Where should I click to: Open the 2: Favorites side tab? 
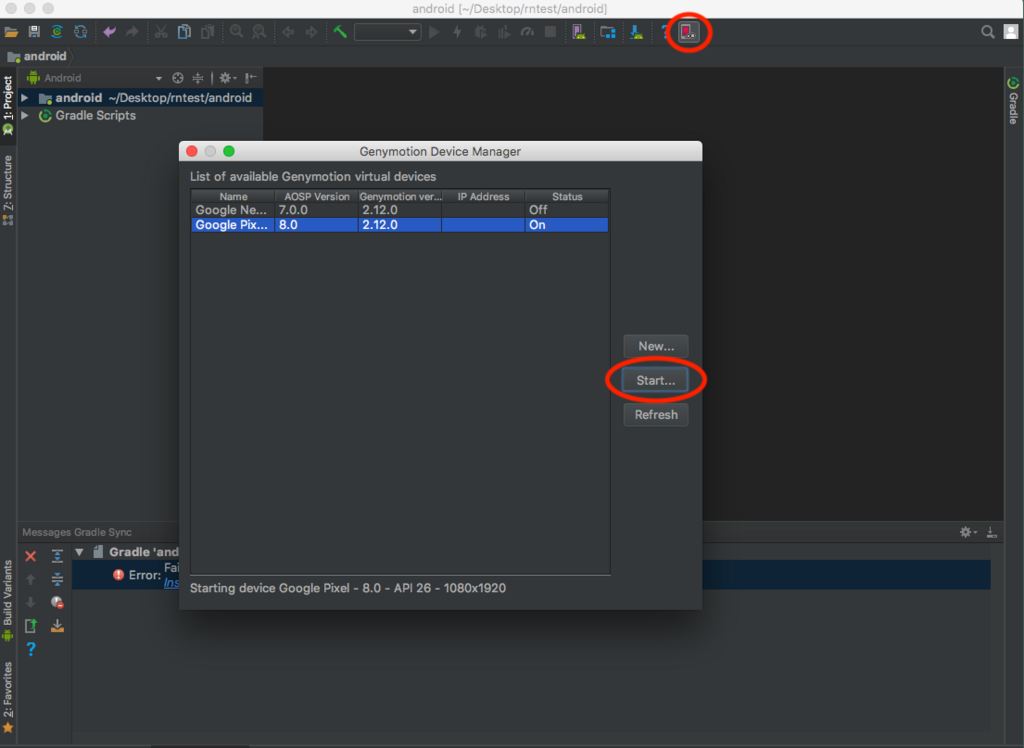[x=8, y=696]
